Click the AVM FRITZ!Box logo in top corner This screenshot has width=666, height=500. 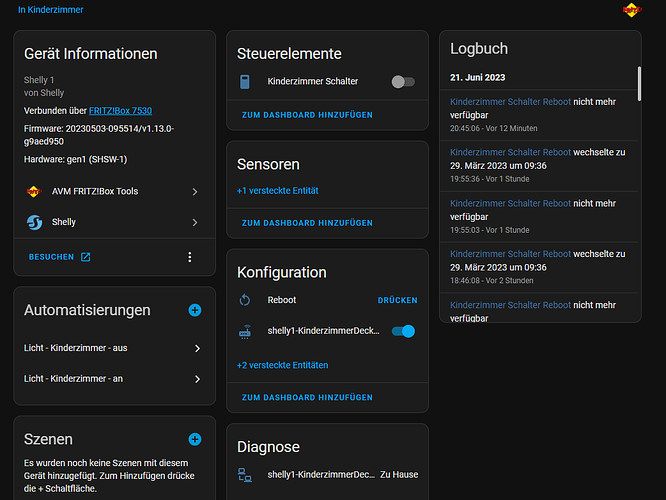tap(631, 10)
